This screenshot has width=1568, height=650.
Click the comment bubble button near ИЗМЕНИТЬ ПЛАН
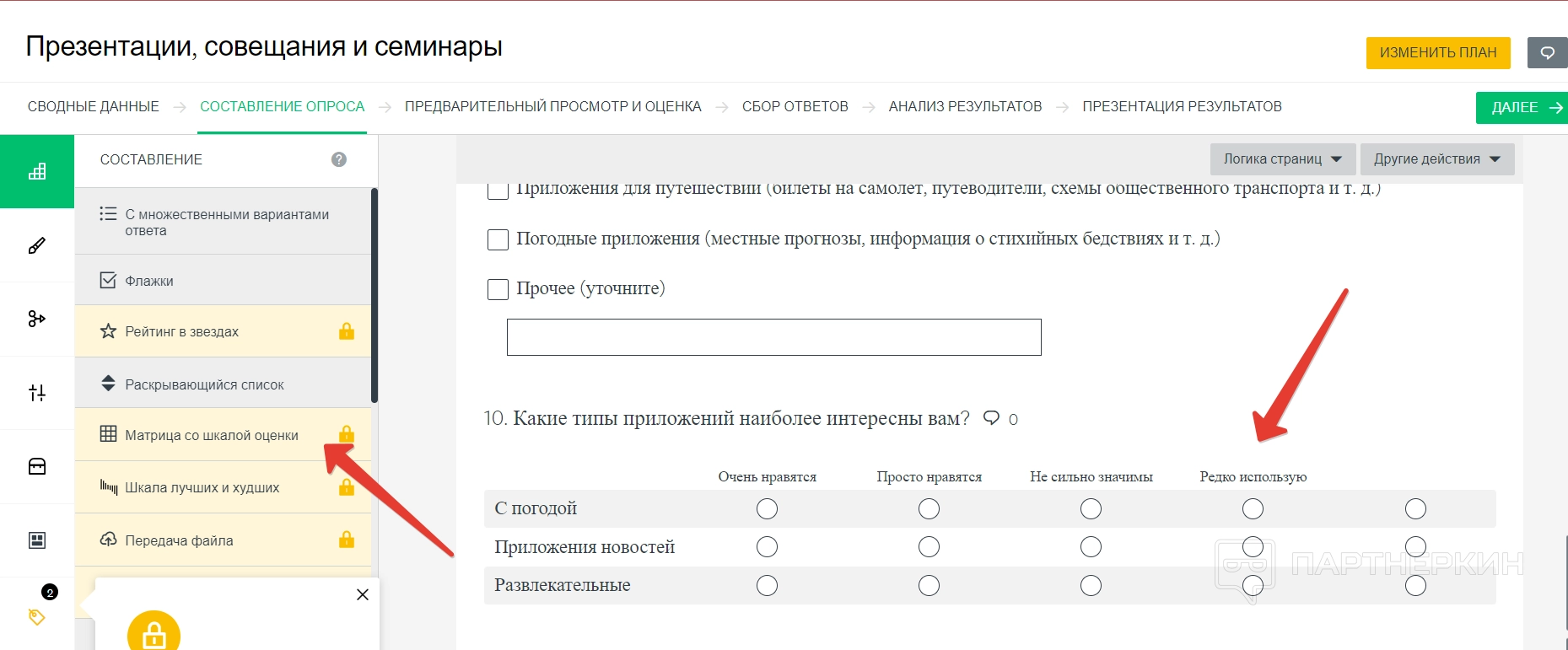coord(1548,52)
